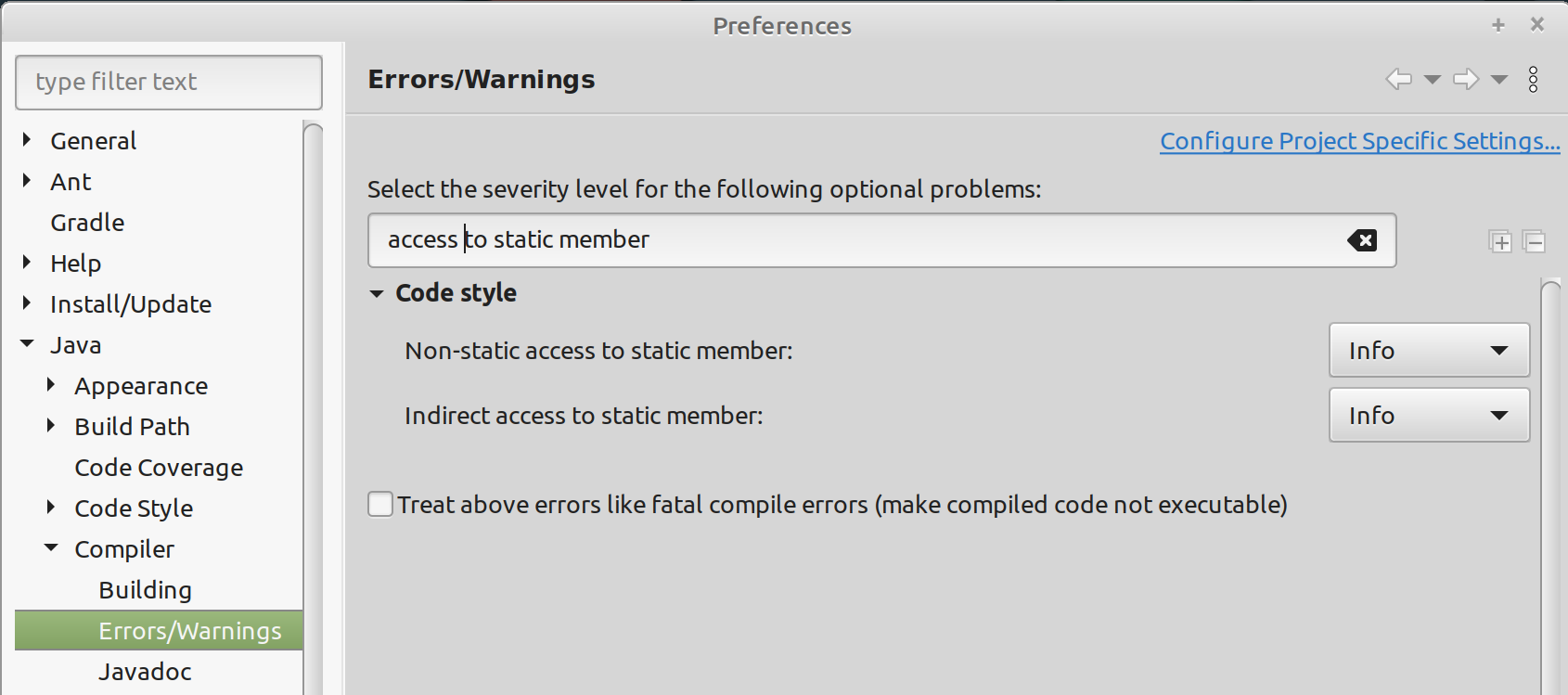Open Non-static access to static member severity dropdown

click(x=1428, y=350)
